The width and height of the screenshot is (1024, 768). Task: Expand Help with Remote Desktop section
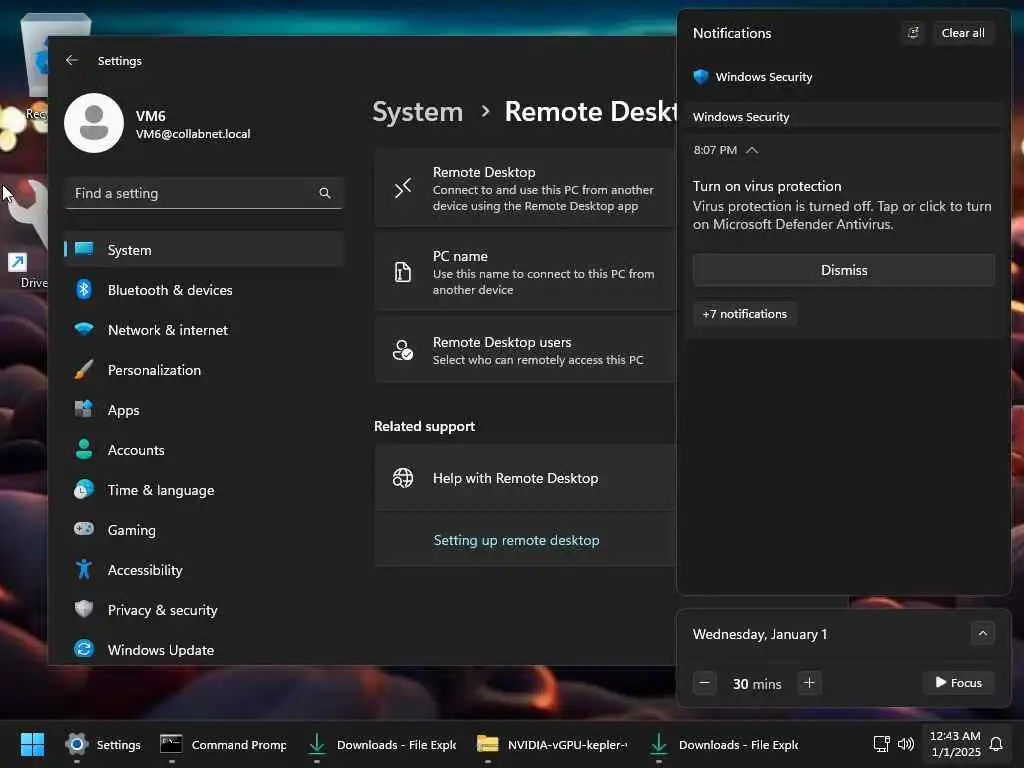point(525,478)
